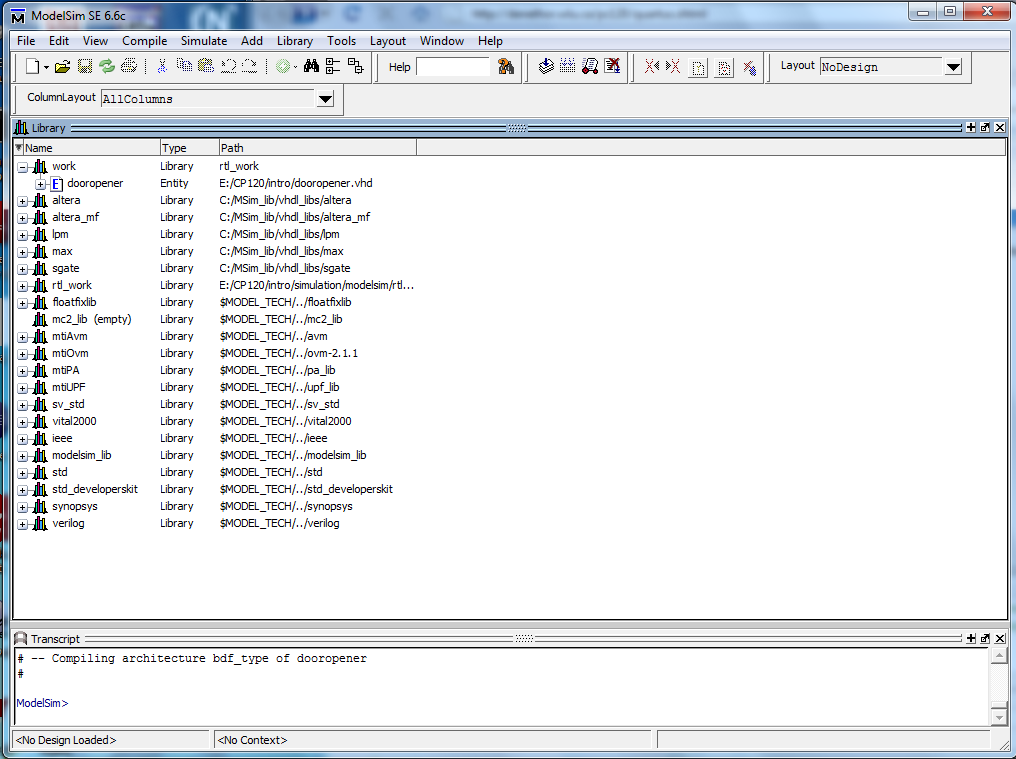Click the first red X coverage icon
1016x759 pixels.
tap(652, 66)
